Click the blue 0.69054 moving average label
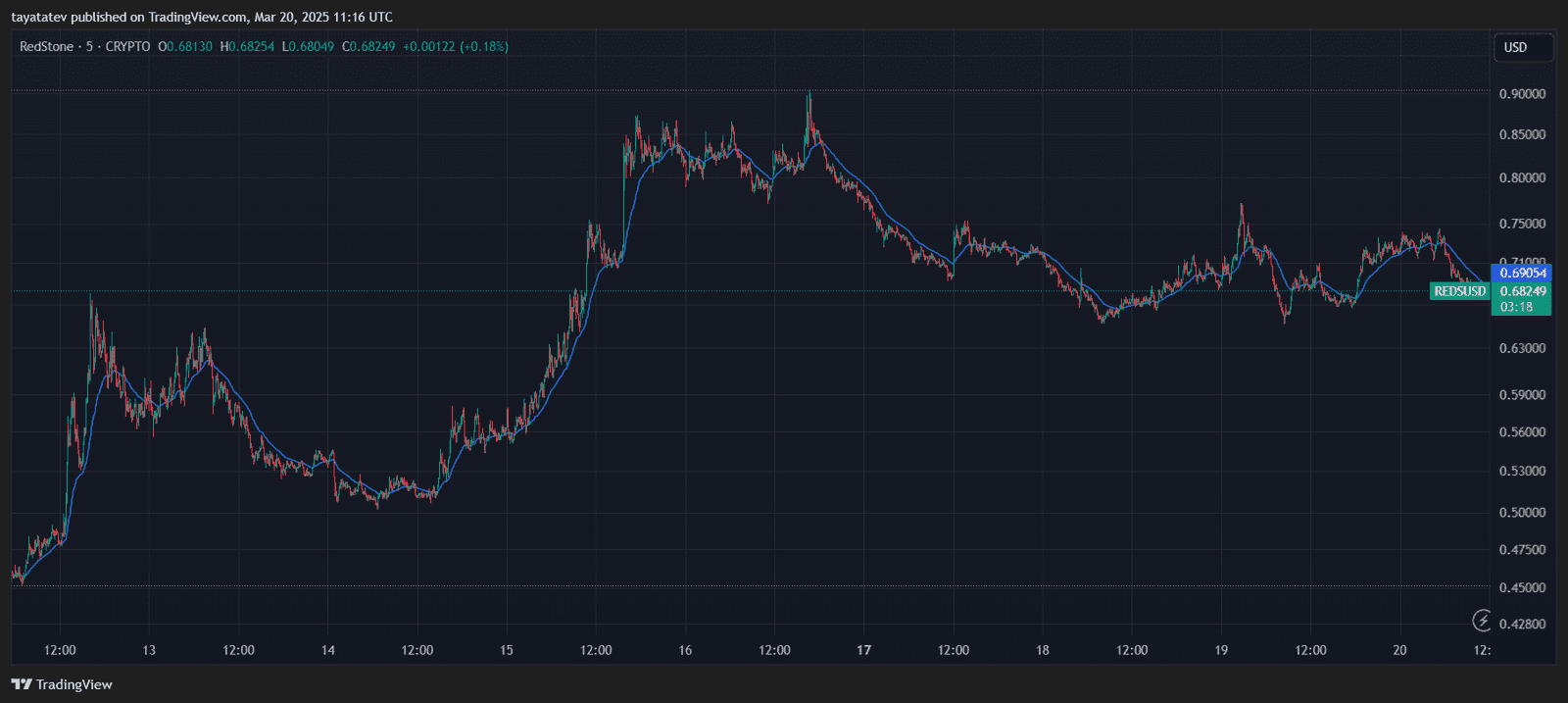The width and height of the screenshot is (1568, 703). 1522,273
